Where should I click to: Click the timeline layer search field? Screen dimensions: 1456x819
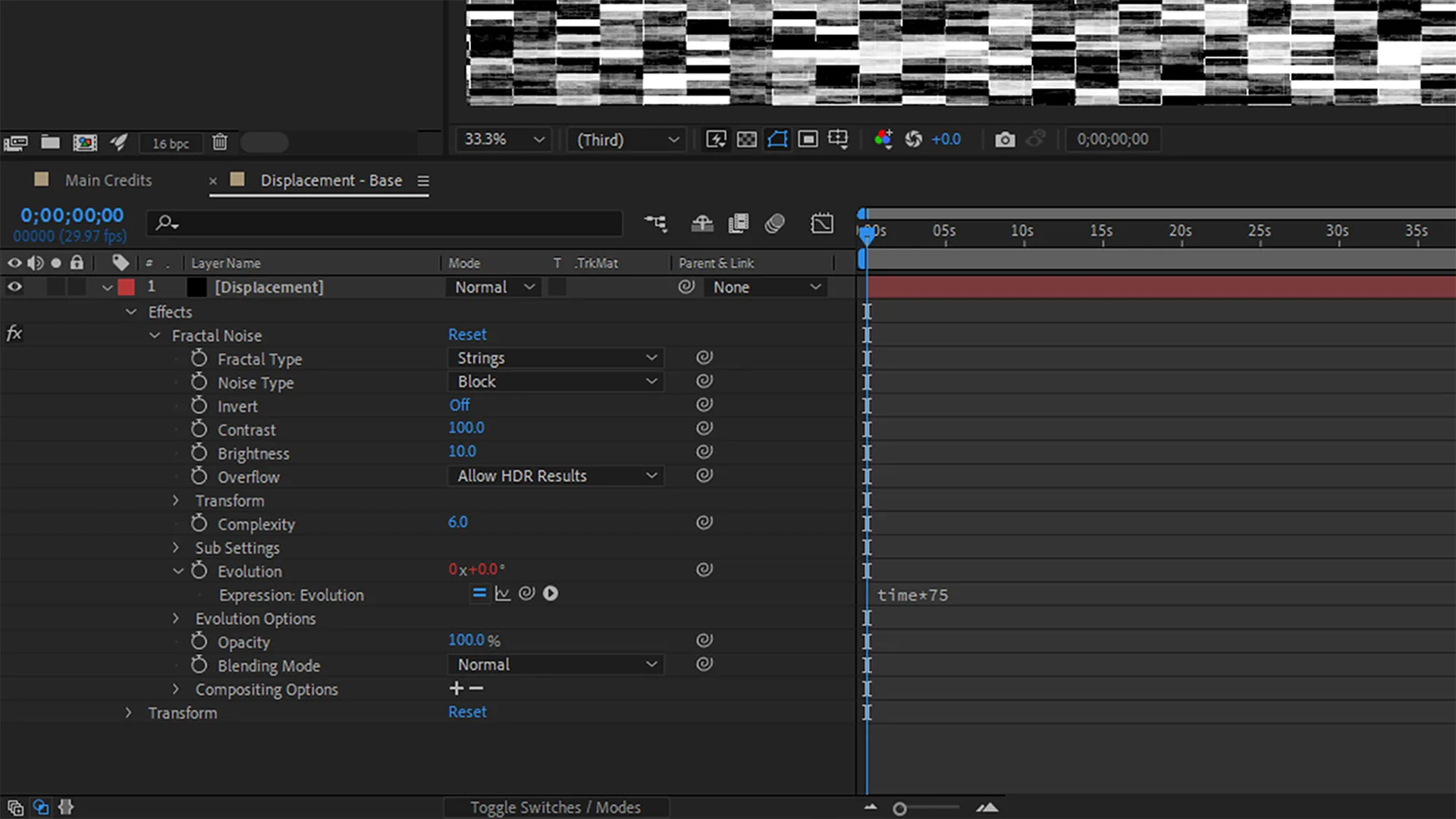point(385,223)
